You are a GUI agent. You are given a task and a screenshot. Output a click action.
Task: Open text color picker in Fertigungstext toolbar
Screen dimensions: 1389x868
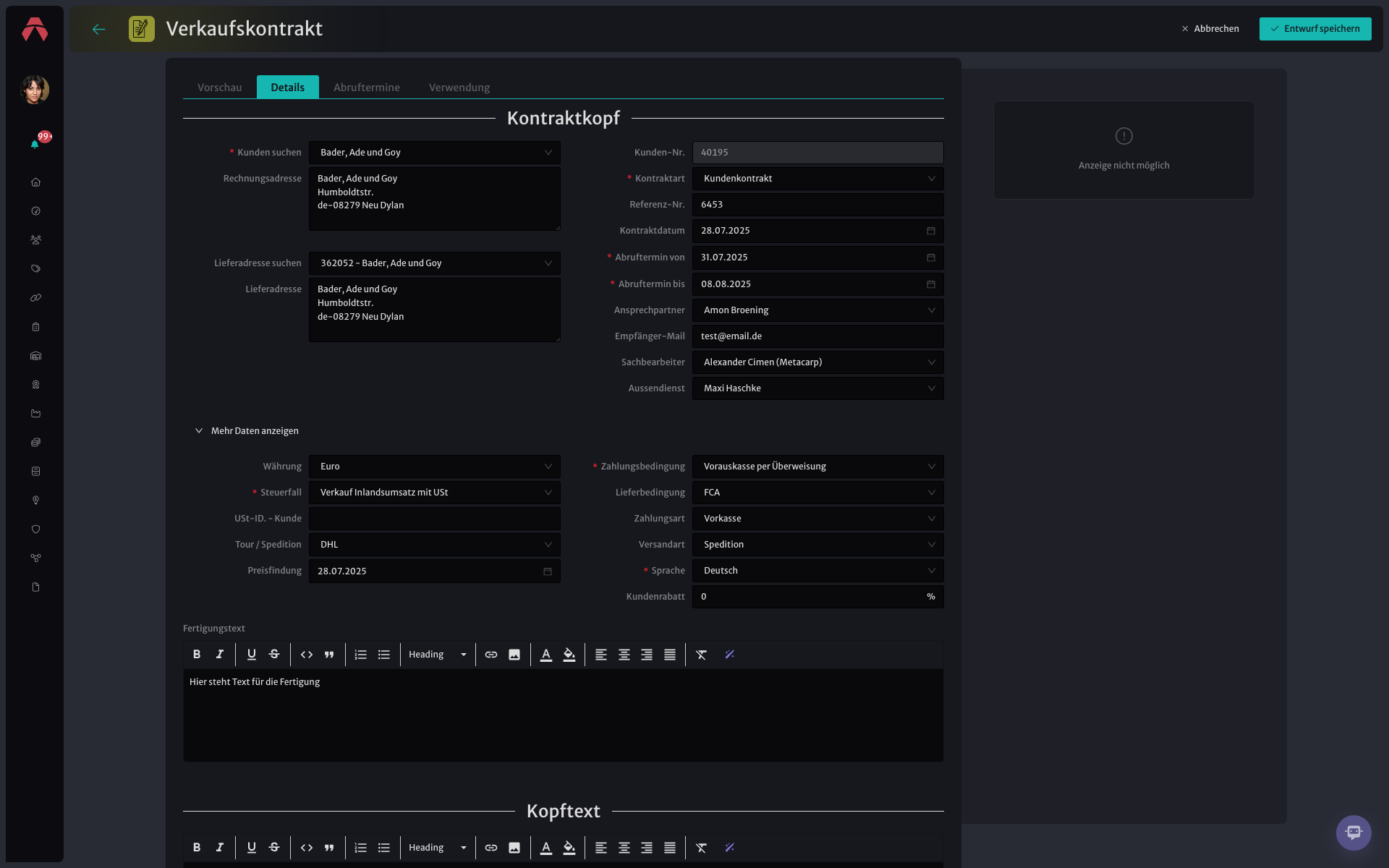[x=546, y=655]
